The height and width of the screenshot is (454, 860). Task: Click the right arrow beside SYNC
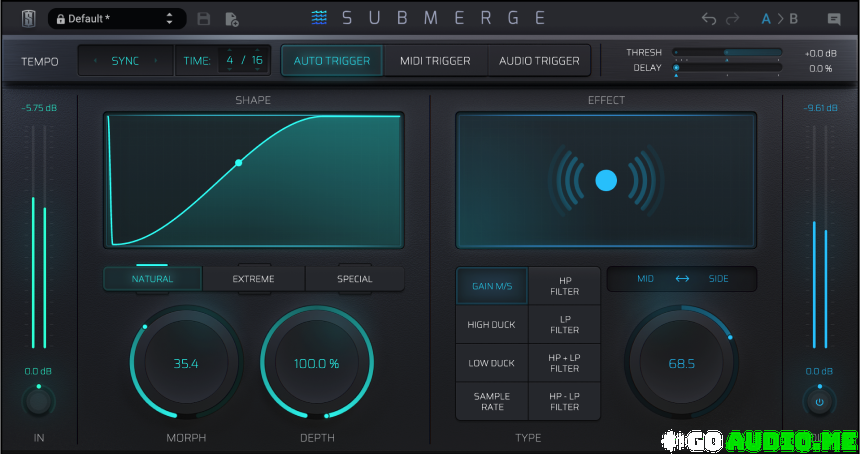[156, 61]
